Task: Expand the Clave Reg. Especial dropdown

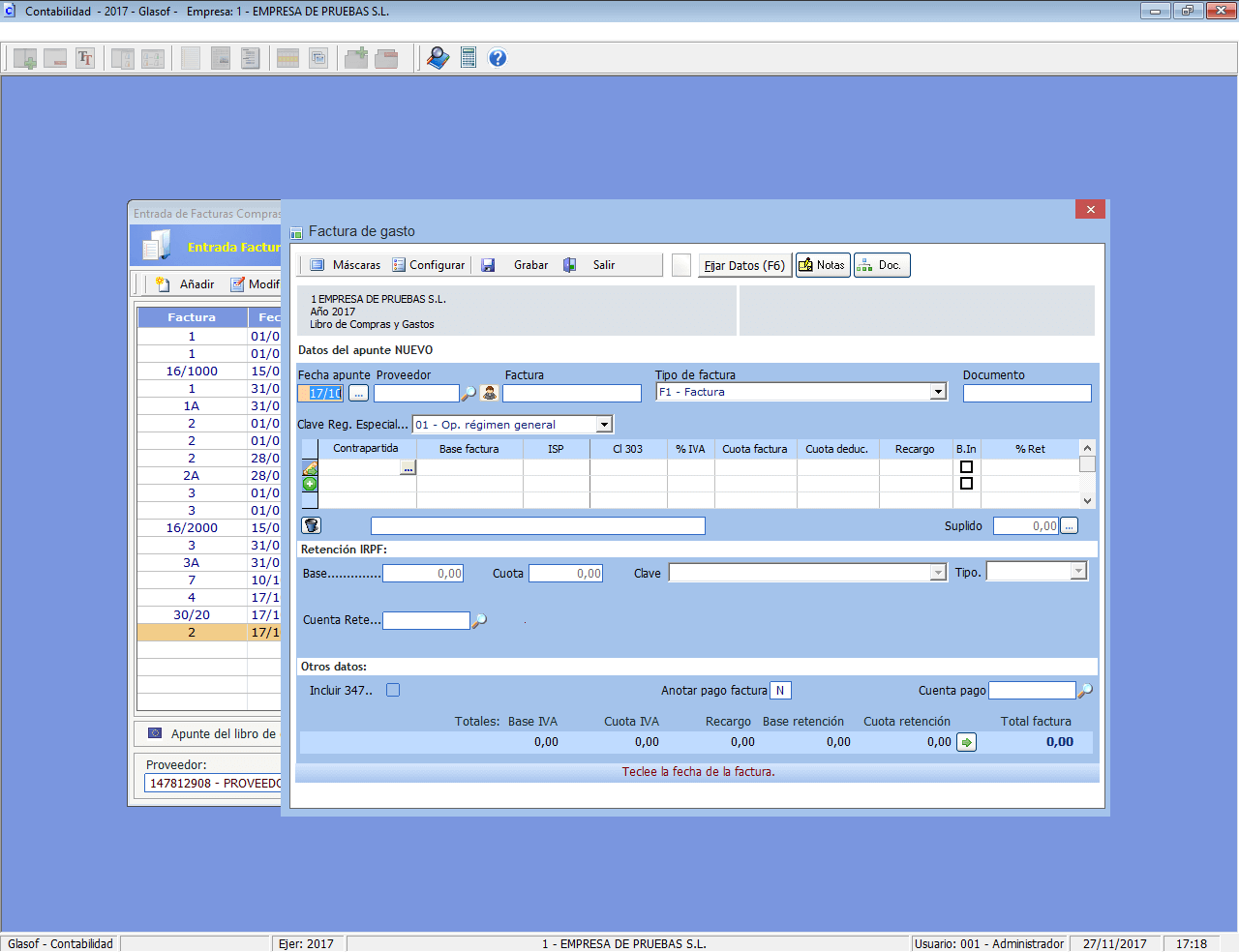Action: [x=604, y=425]
